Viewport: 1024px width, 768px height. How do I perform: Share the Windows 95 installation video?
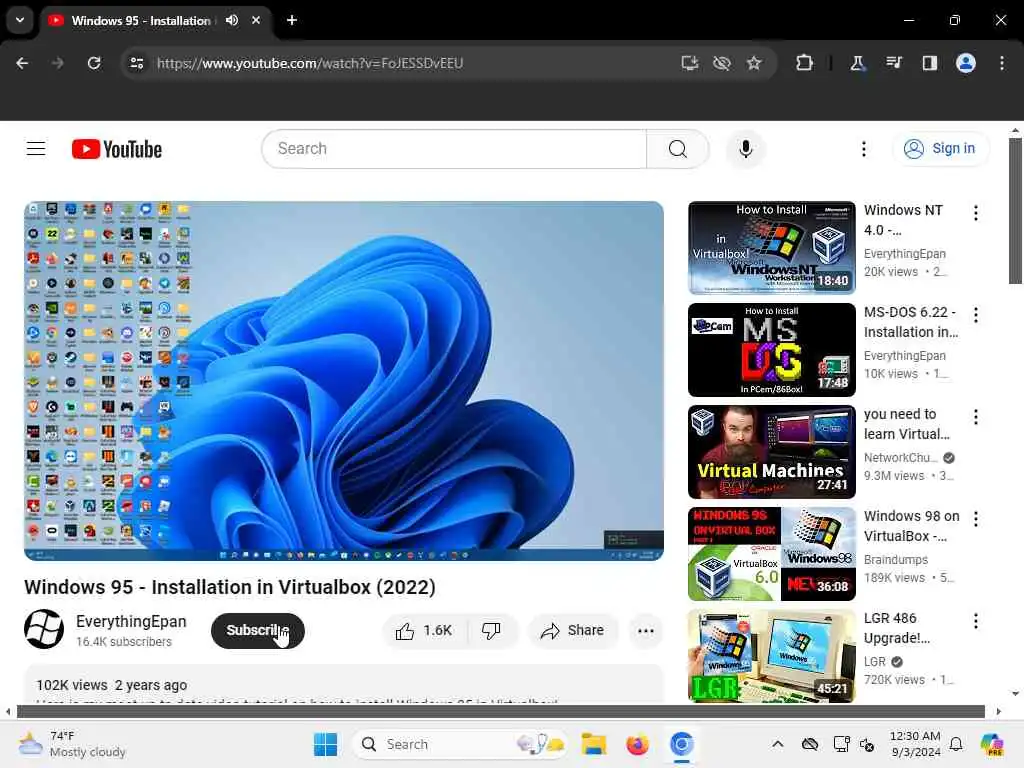[x=572, y=630]
